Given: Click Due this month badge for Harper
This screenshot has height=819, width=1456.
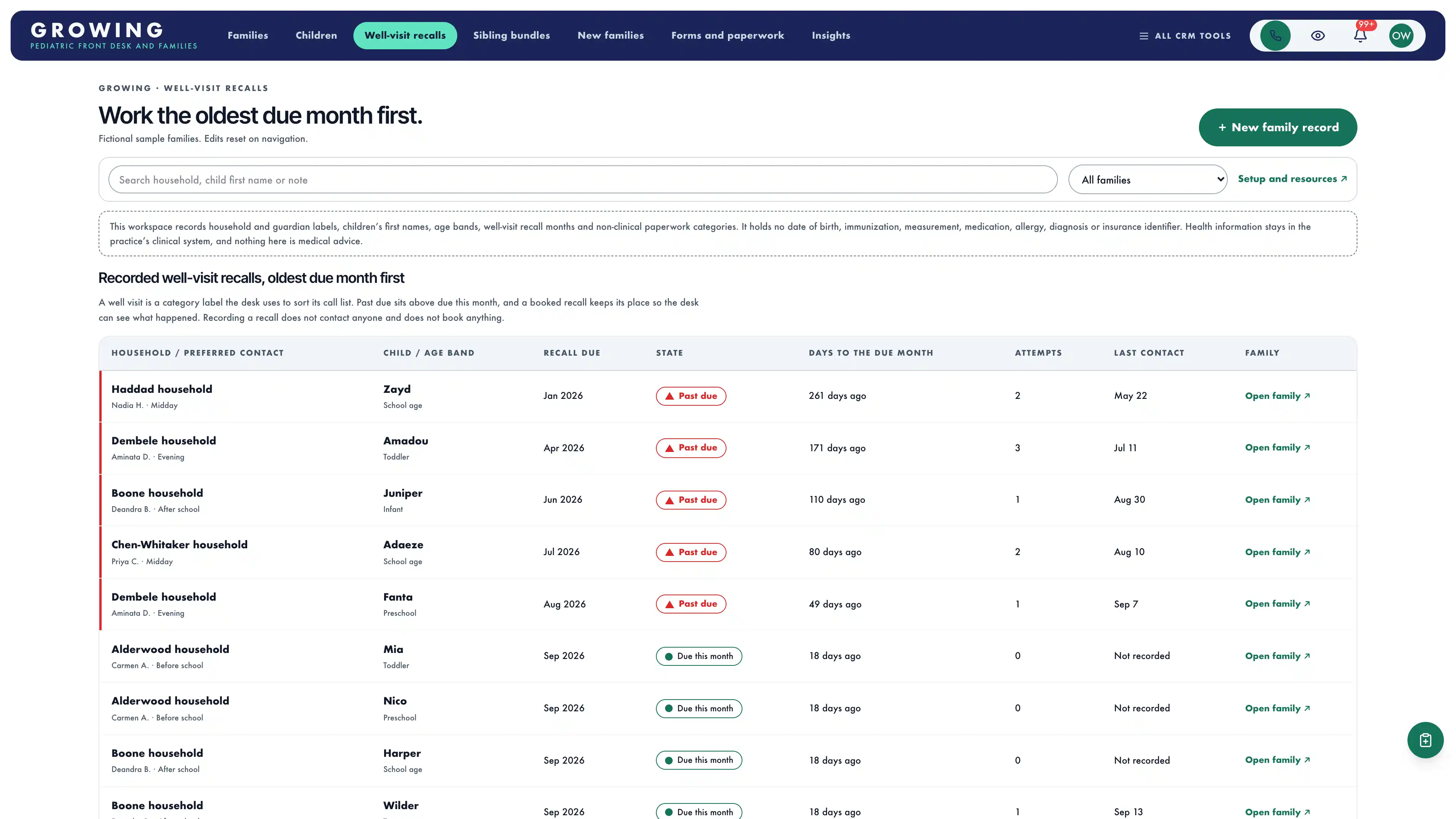Looking at the screenshot, I should click(x=698, y=760).
